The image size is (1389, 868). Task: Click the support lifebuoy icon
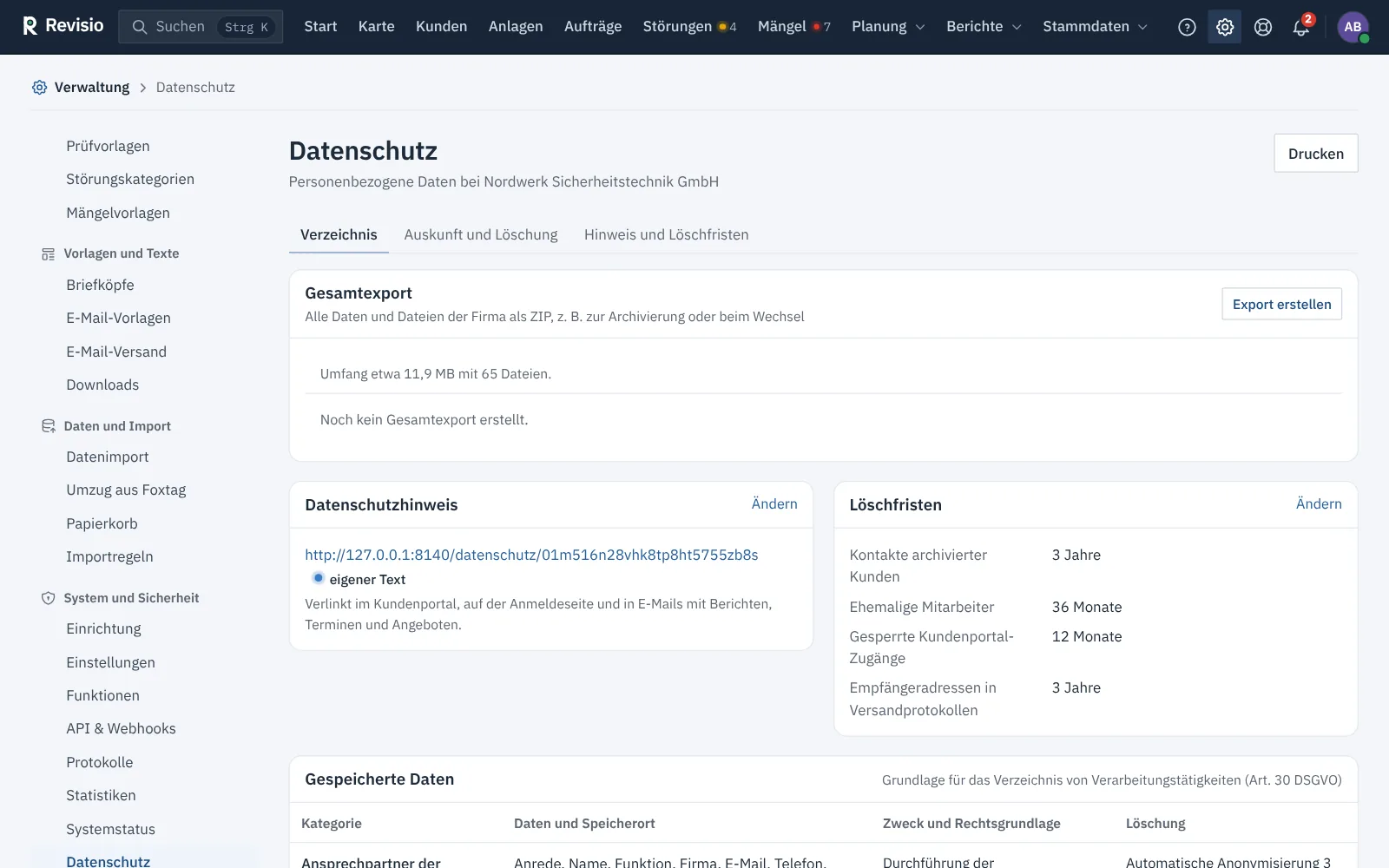[1263, 27]
